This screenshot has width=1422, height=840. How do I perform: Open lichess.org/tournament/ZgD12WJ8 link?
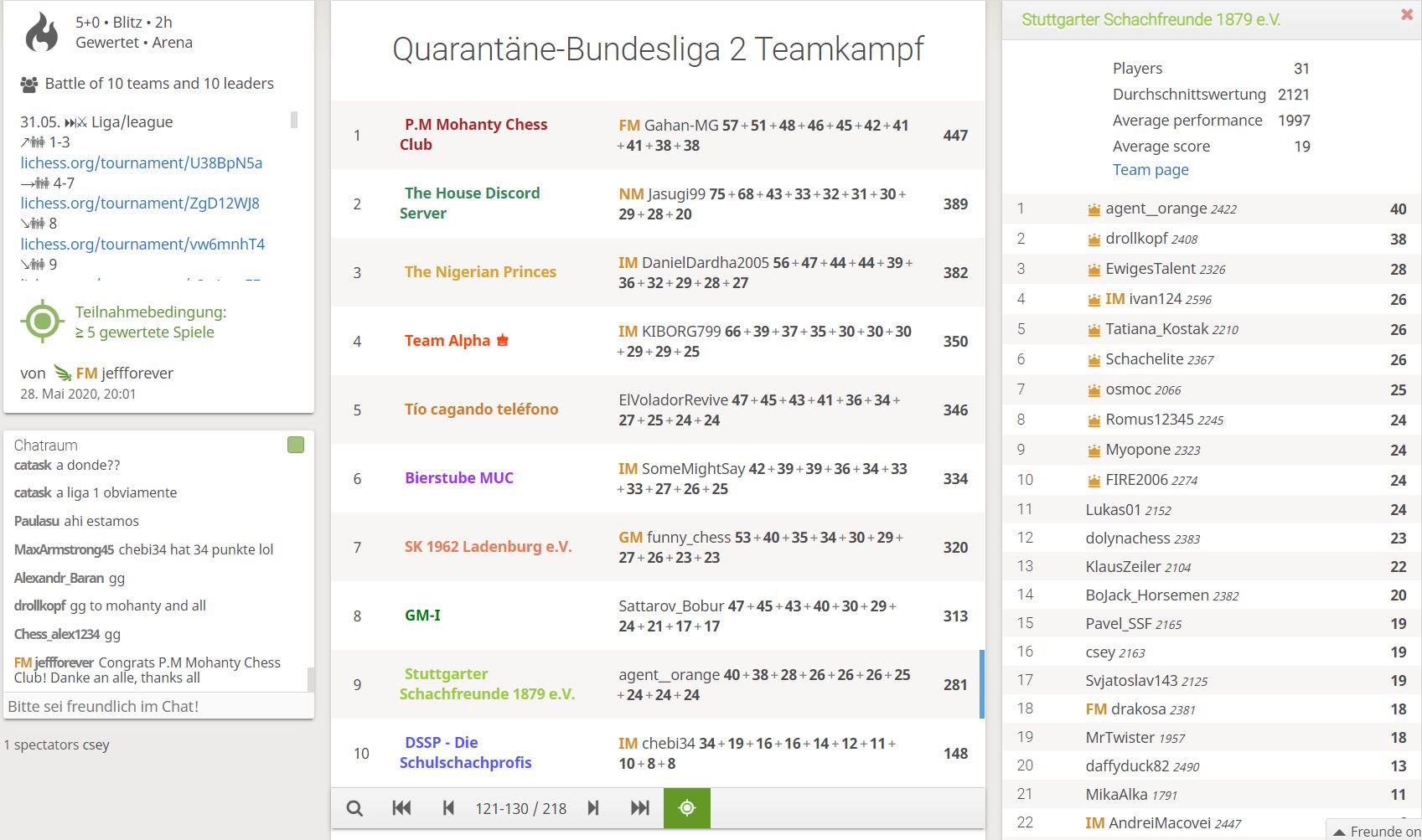click(140, 203)
